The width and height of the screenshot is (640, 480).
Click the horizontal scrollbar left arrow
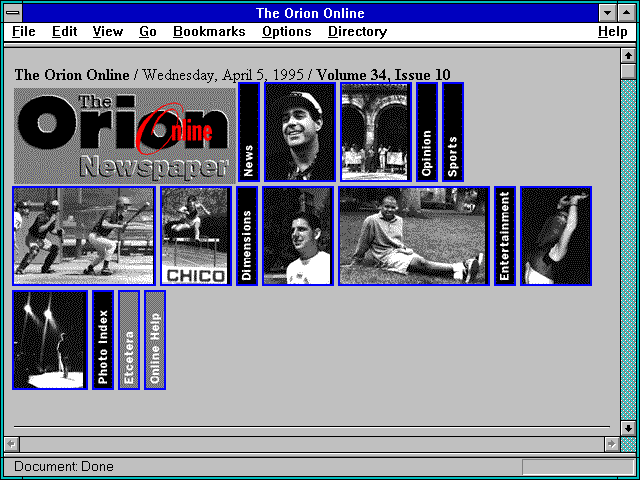pyautogui.click(x=11, y=444)
